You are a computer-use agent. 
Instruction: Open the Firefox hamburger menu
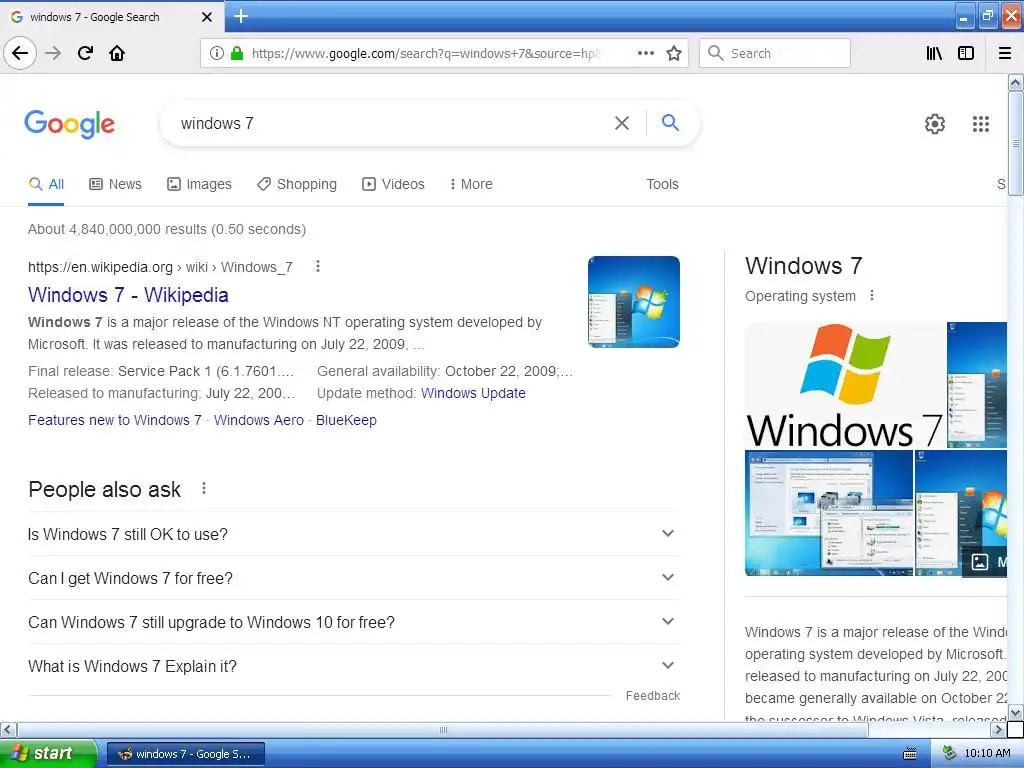[x=1005, y=53]
